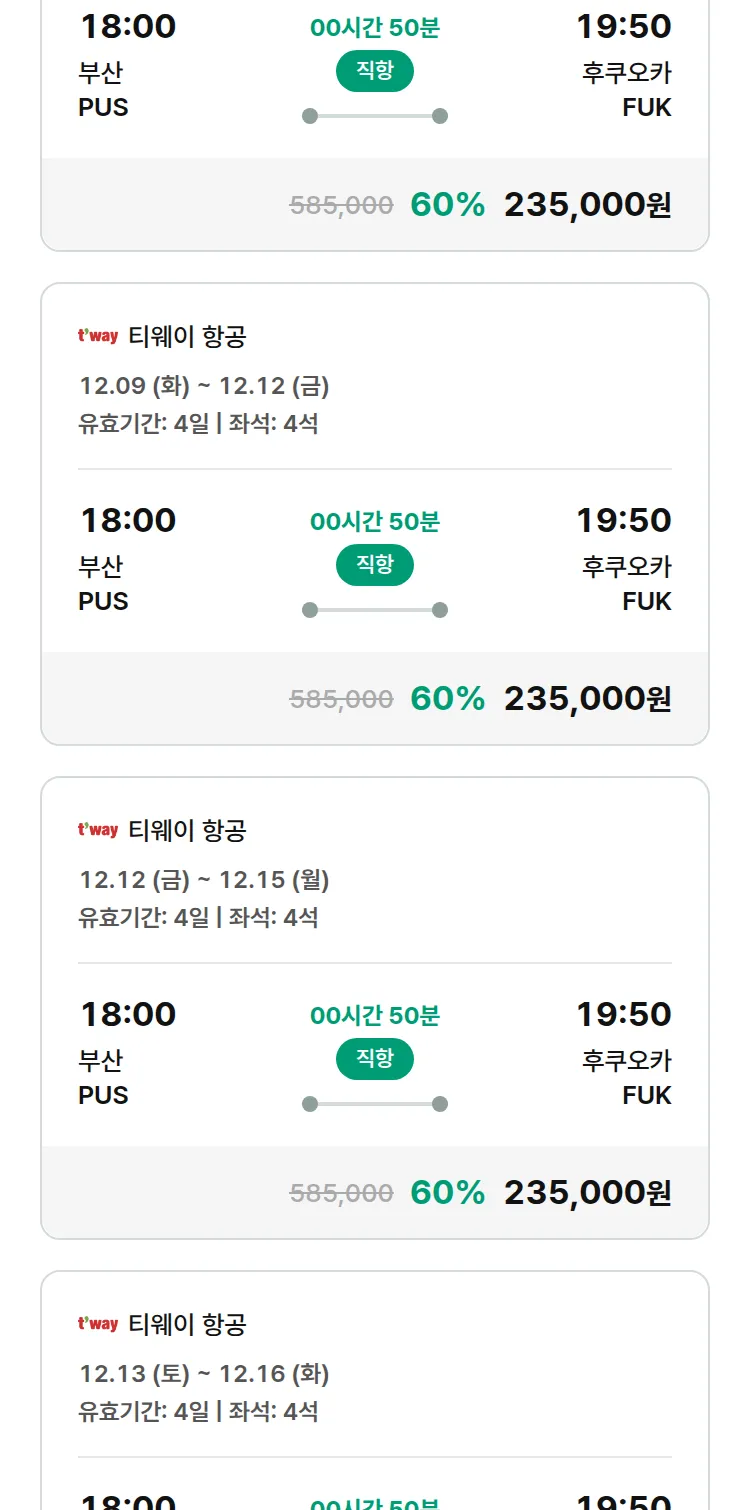Select 235,000원 price on 12.09 flight
The width and height of the screenshot is (750, 1510).
[x=587, y=698]
